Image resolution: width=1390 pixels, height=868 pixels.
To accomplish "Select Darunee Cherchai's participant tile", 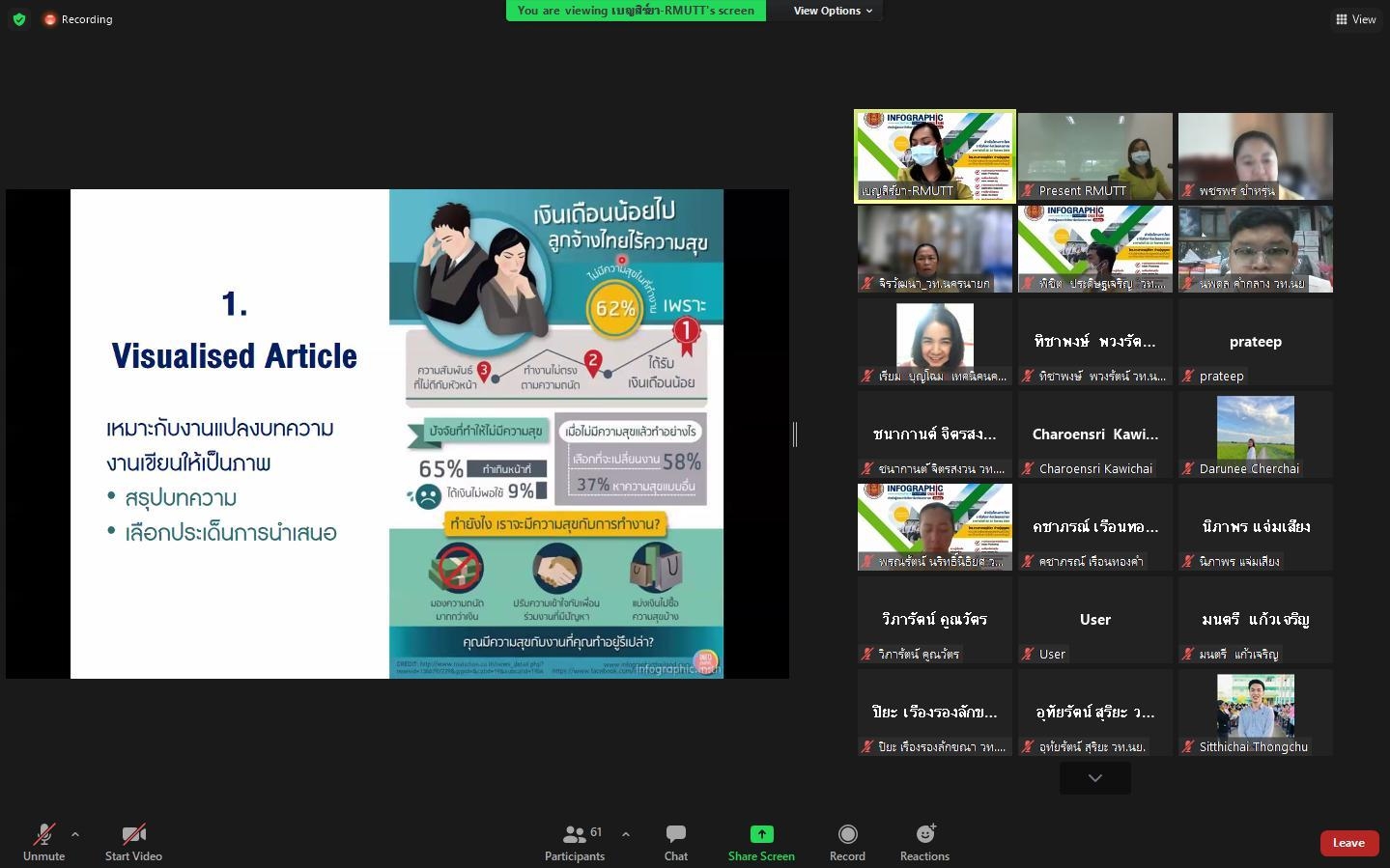I will click(x=1255, y=434).
